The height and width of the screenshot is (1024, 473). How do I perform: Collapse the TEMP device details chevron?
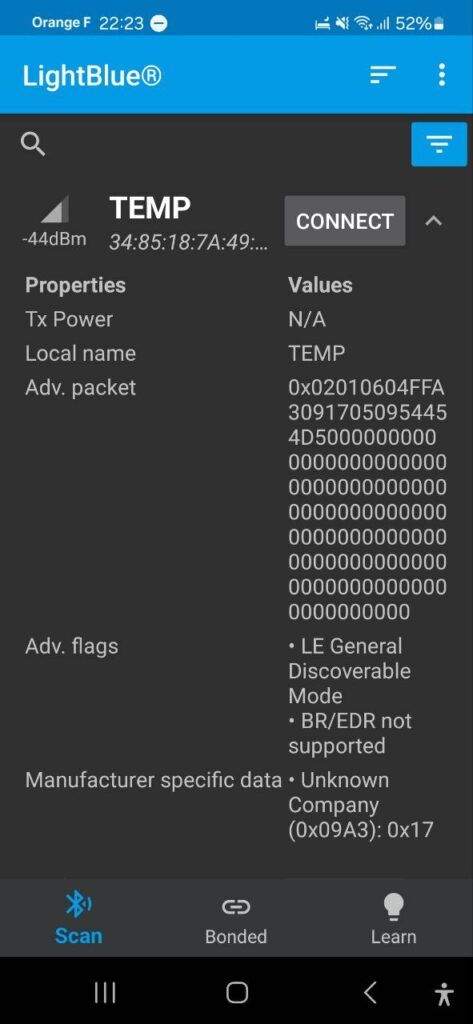pos(433,221)
